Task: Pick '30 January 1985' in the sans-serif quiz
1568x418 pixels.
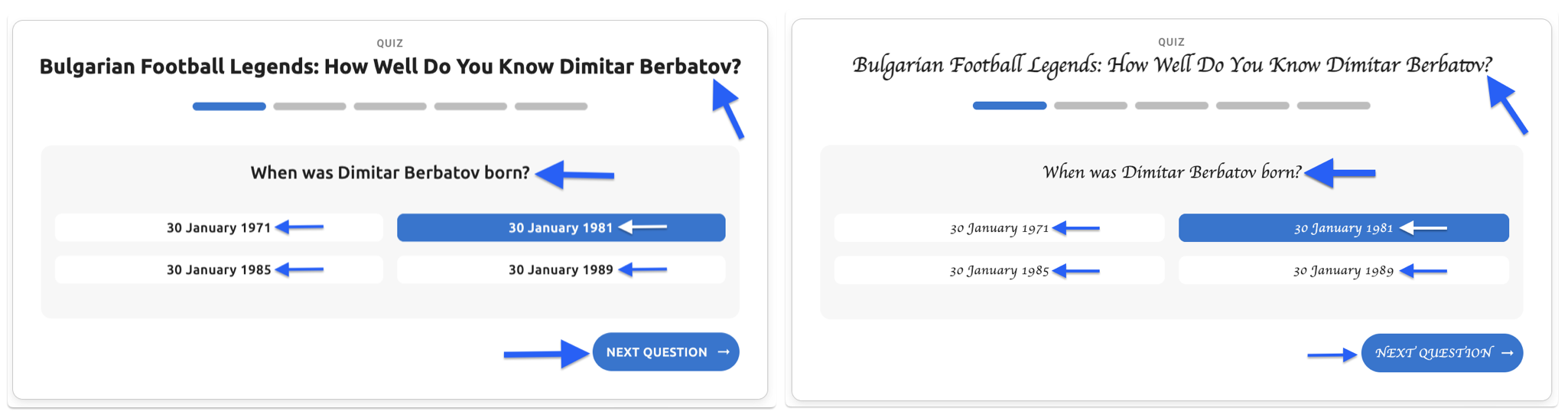Action: [219, 269]
